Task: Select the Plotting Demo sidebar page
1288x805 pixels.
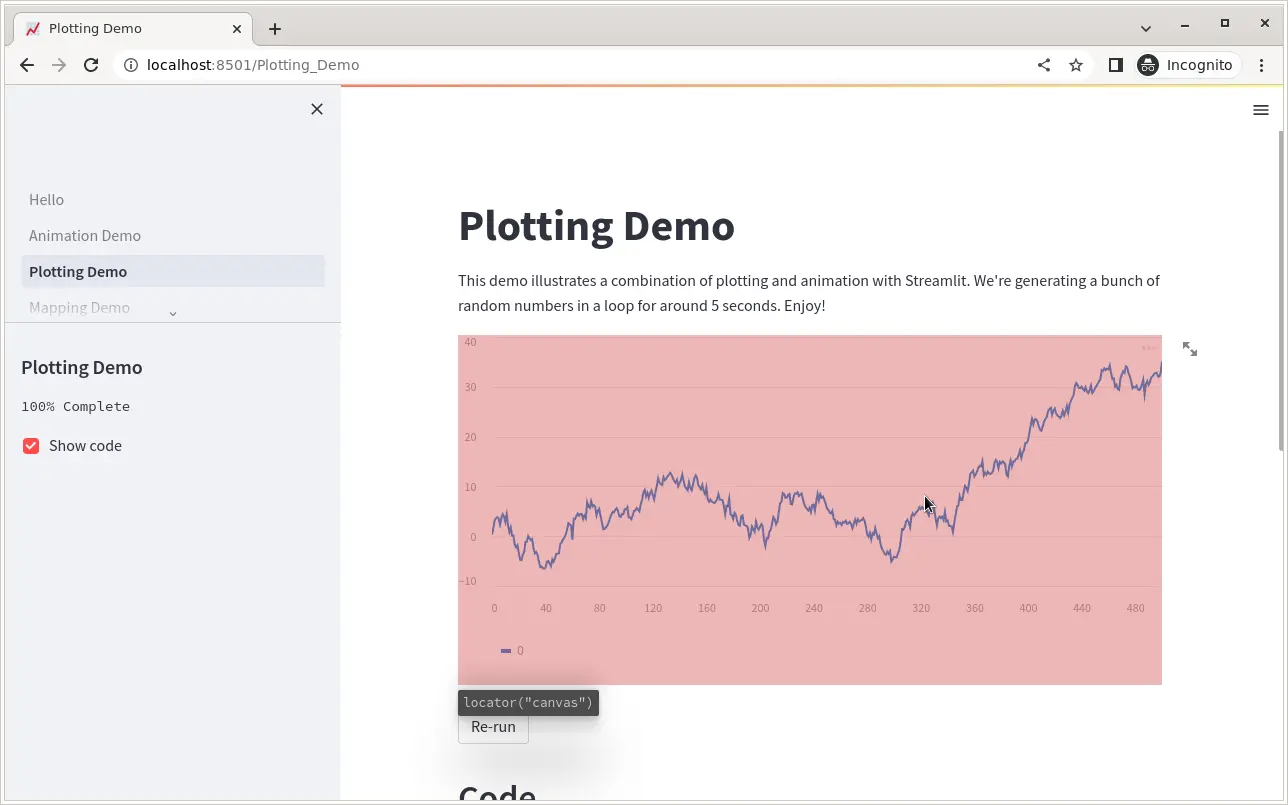Action: [x=173, y=272]
